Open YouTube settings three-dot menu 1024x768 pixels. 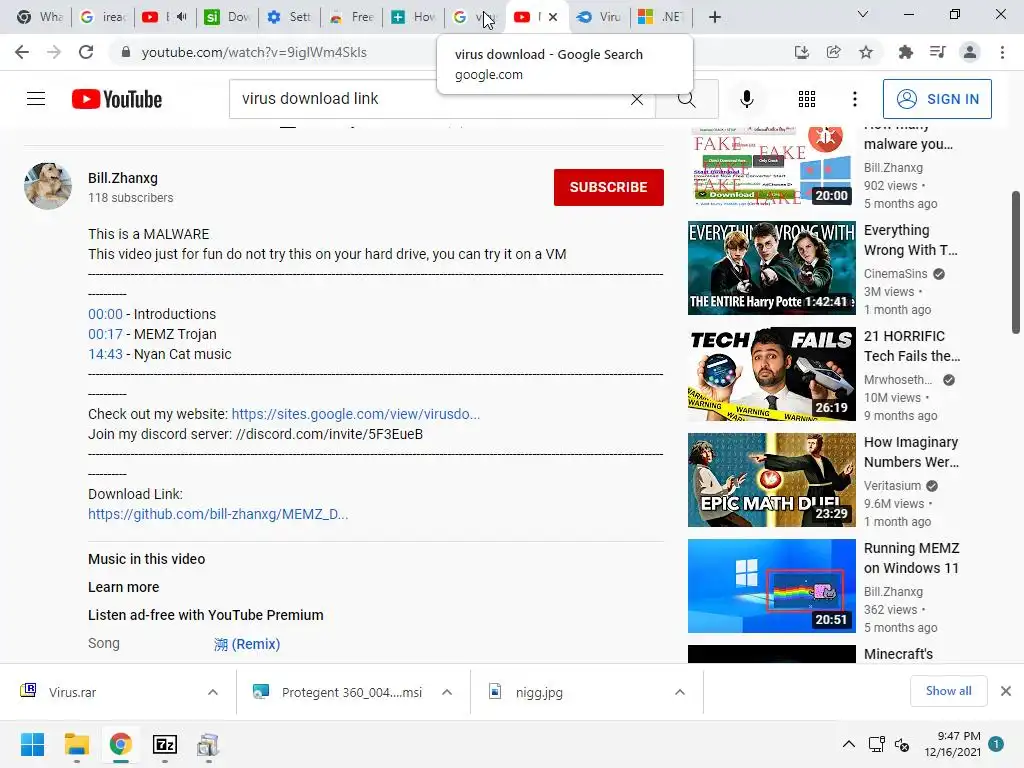tap(855, 99)
